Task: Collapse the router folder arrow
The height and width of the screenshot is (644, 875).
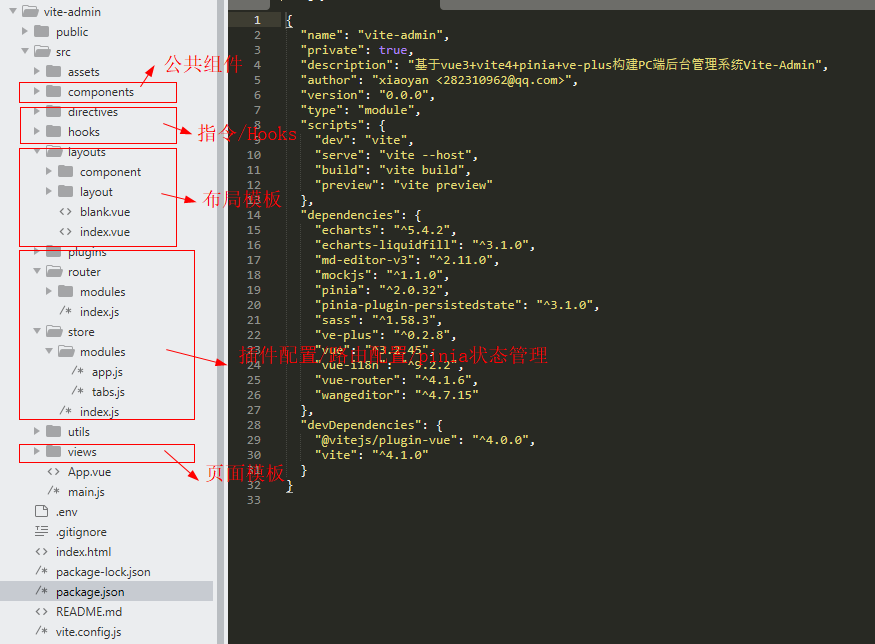Action: [x=37, y=271]
